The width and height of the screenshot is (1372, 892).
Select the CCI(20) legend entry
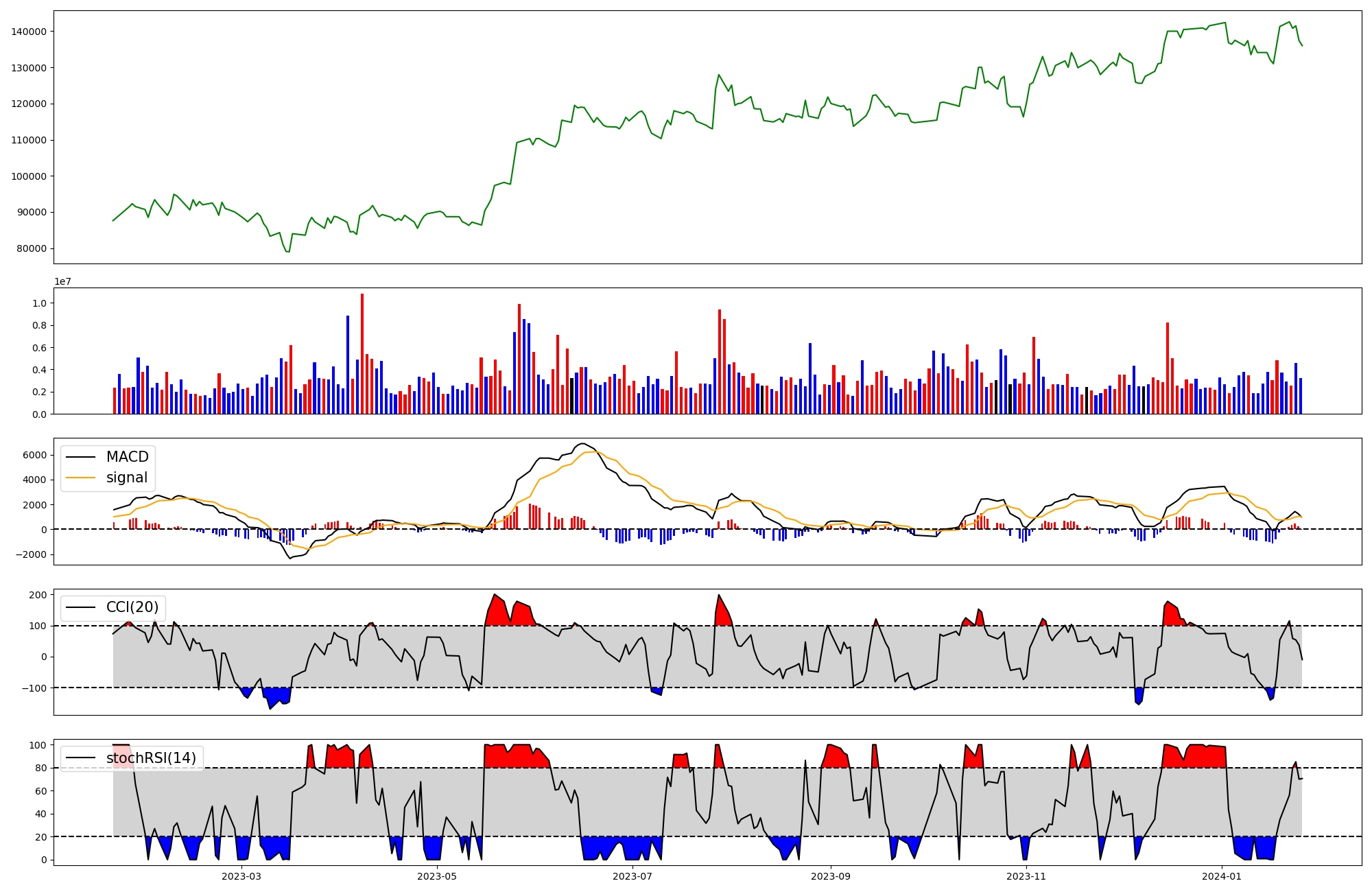click(132, 607)
